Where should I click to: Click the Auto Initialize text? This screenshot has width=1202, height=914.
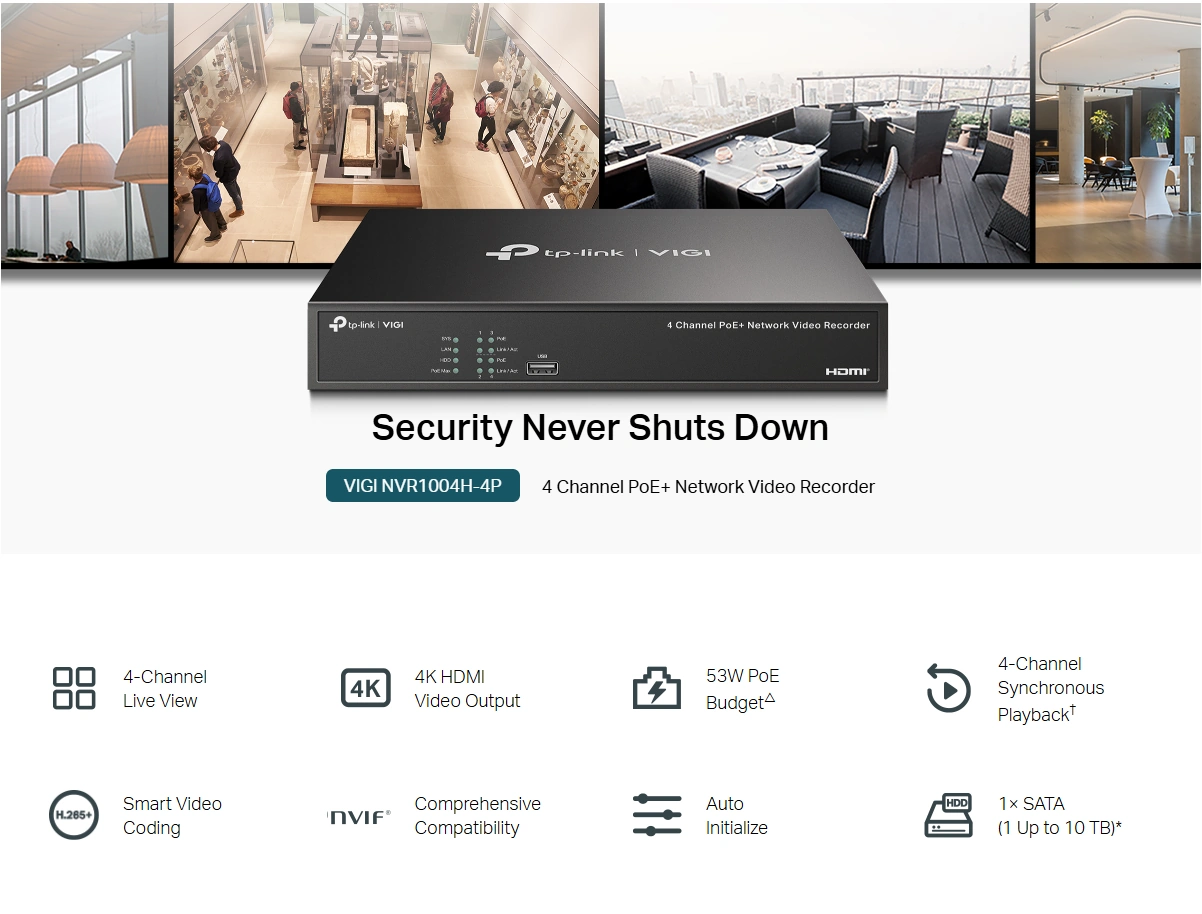pyautogui.click(x=736, y=816)
